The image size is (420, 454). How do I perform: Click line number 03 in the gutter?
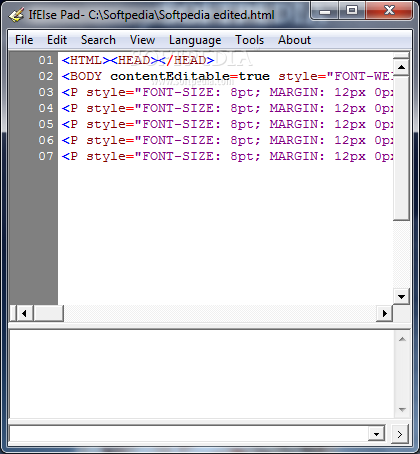pos(46,92)
